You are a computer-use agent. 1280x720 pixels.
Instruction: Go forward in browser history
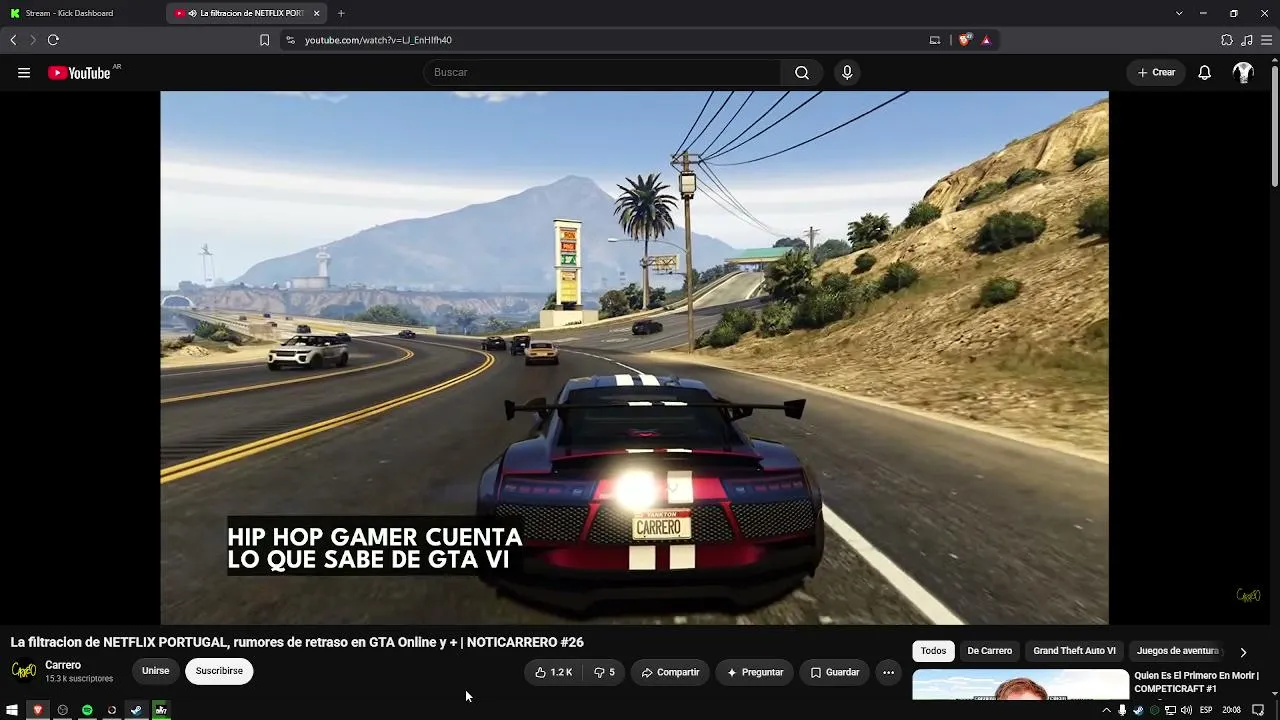click(32, 40)
